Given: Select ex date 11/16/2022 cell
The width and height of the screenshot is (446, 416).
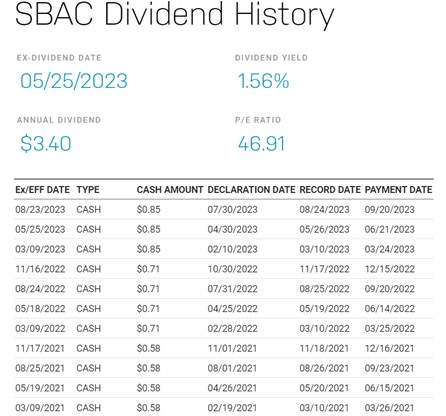Looking at the screenshot, I should tap(40, 269).
